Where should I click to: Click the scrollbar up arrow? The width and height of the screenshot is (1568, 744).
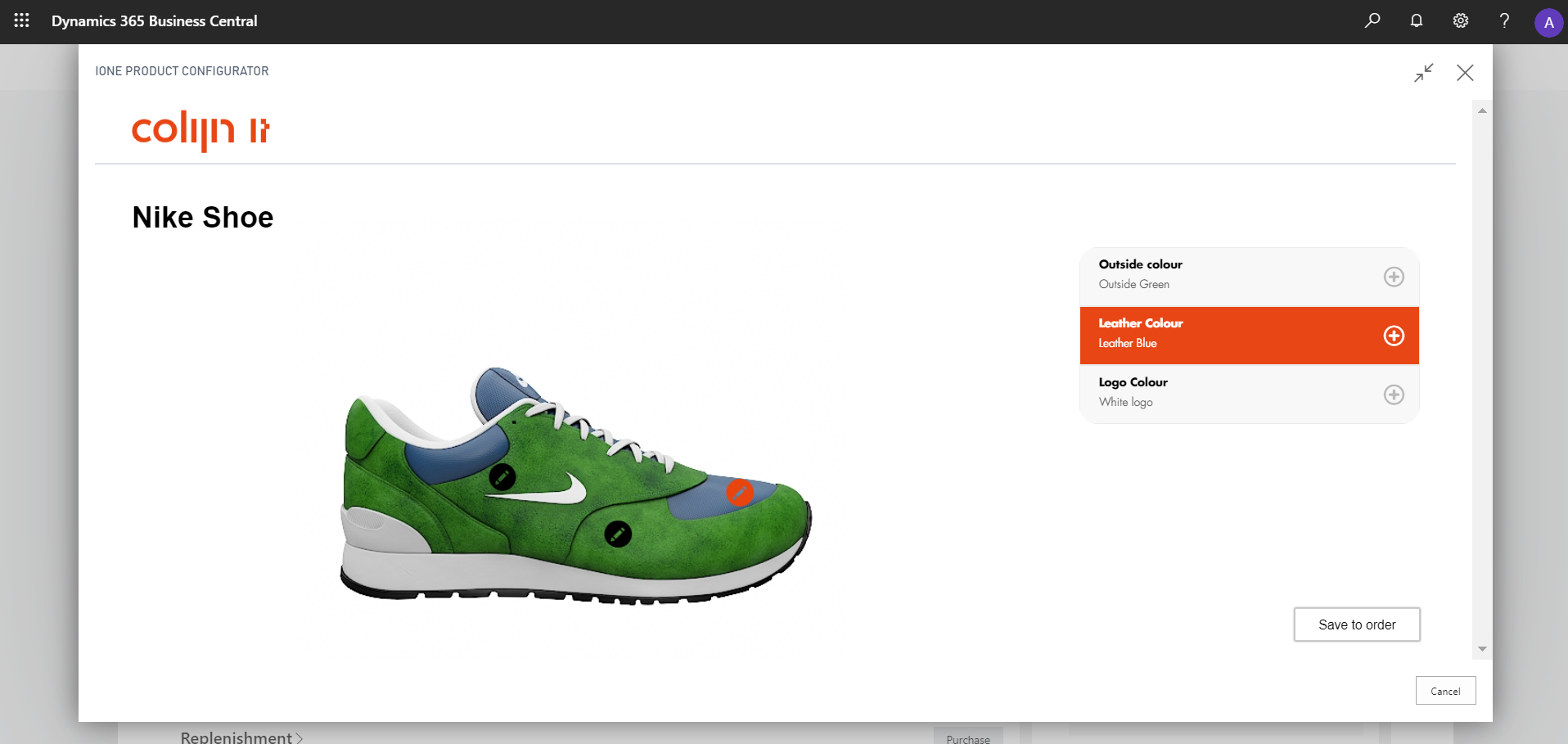[1482, 110]
